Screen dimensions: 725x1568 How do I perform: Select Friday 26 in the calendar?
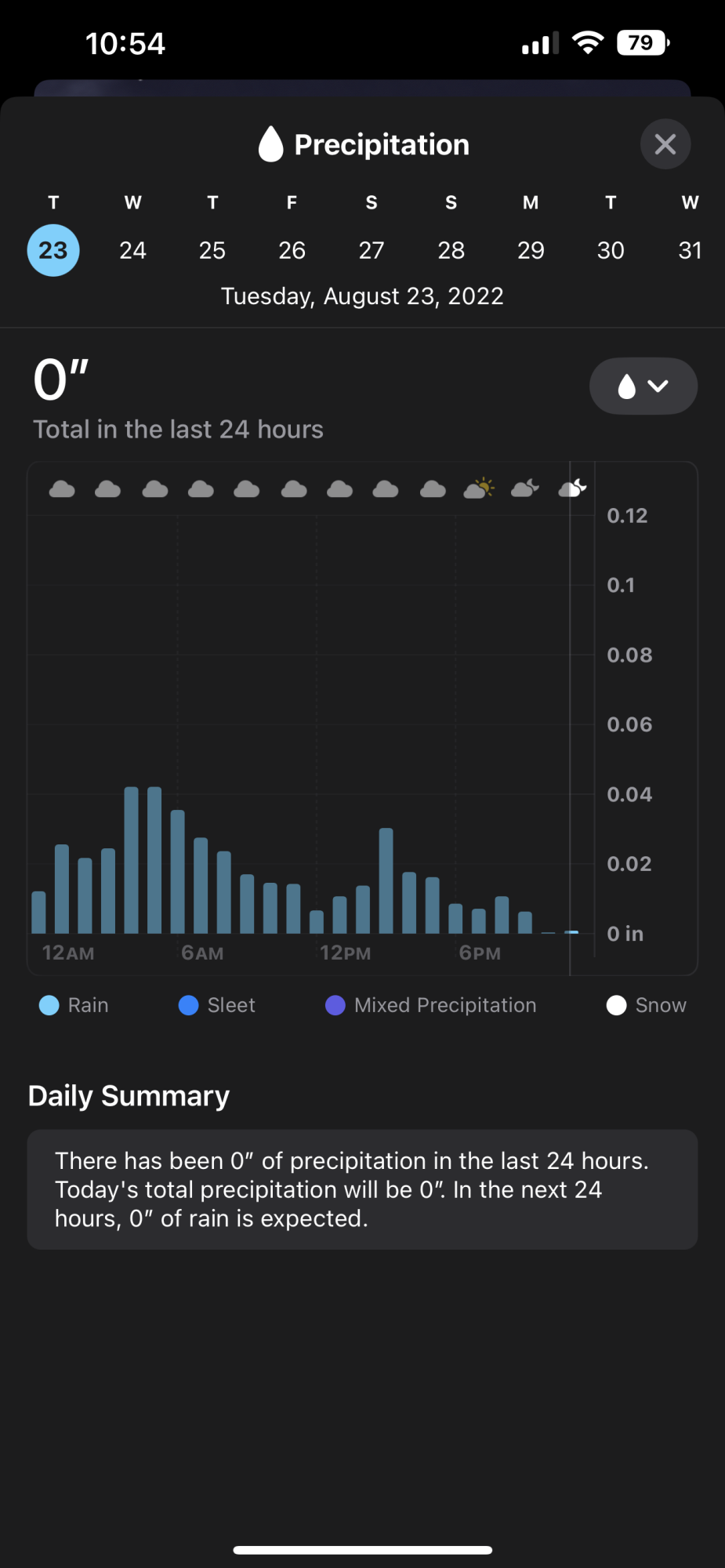click(x=292, y=250)
